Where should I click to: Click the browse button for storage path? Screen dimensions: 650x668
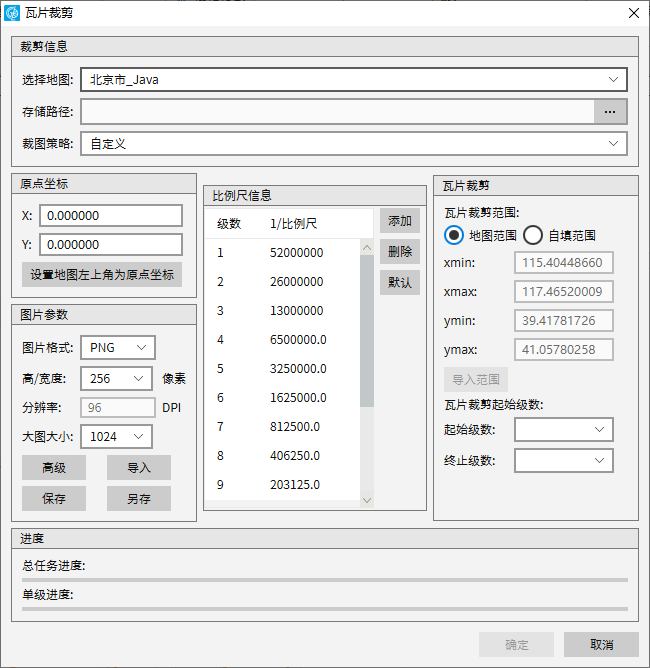610,111
